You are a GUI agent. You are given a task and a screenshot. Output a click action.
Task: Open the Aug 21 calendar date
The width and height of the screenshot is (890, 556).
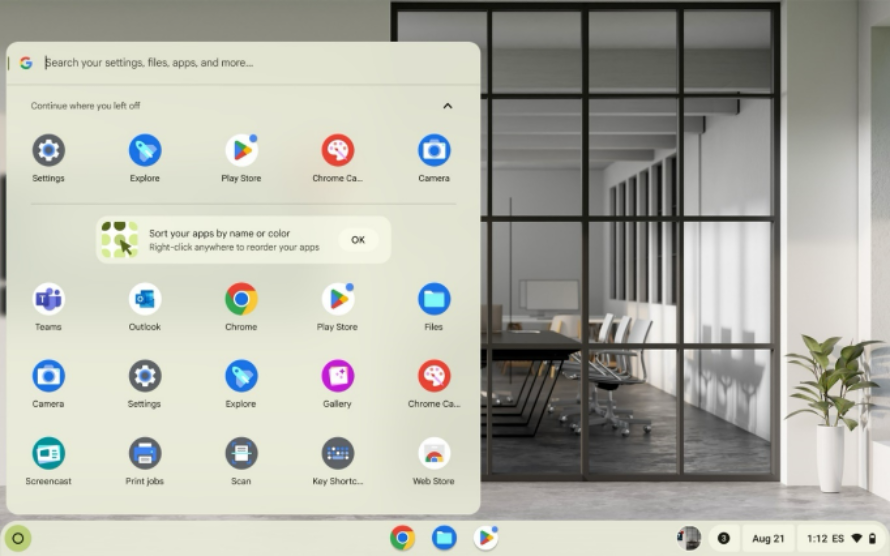pos(768,538)
